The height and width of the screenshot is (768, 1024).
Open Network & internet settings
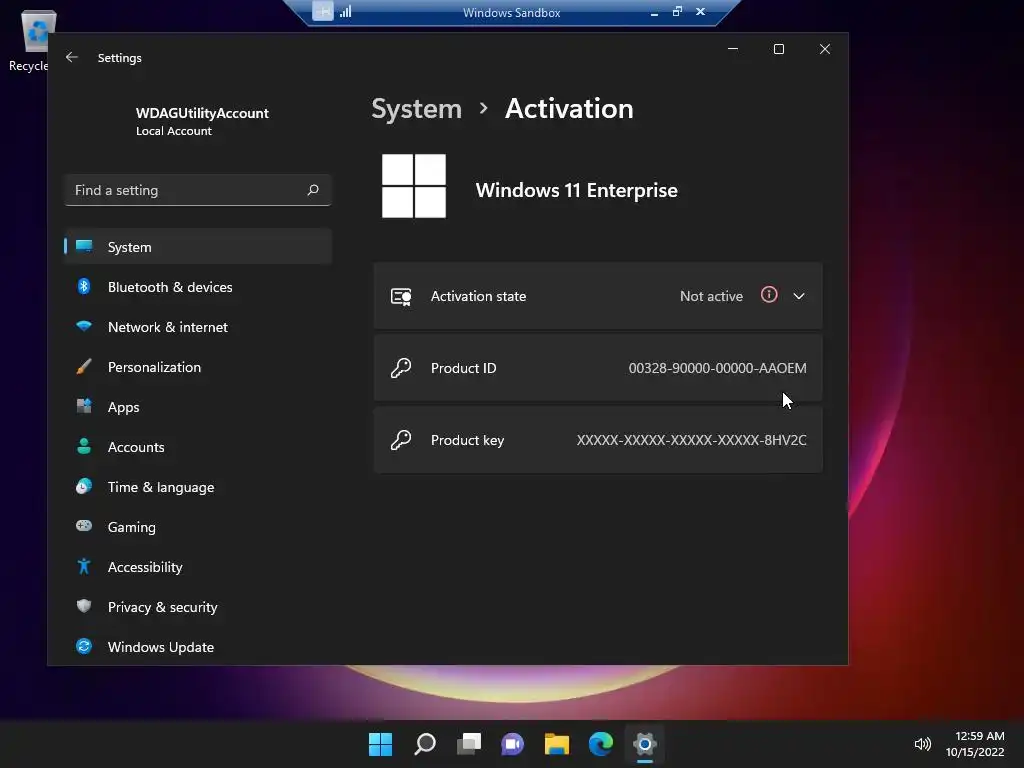(x=198, y=327)
